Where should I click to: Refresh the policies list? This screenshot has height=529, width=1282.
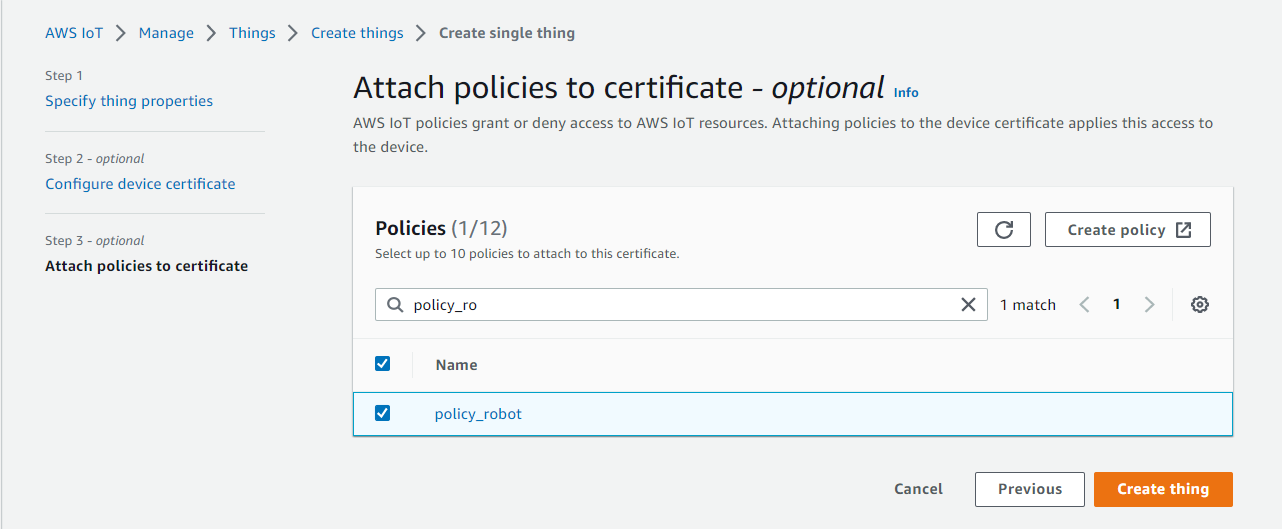click(1004, 229)
